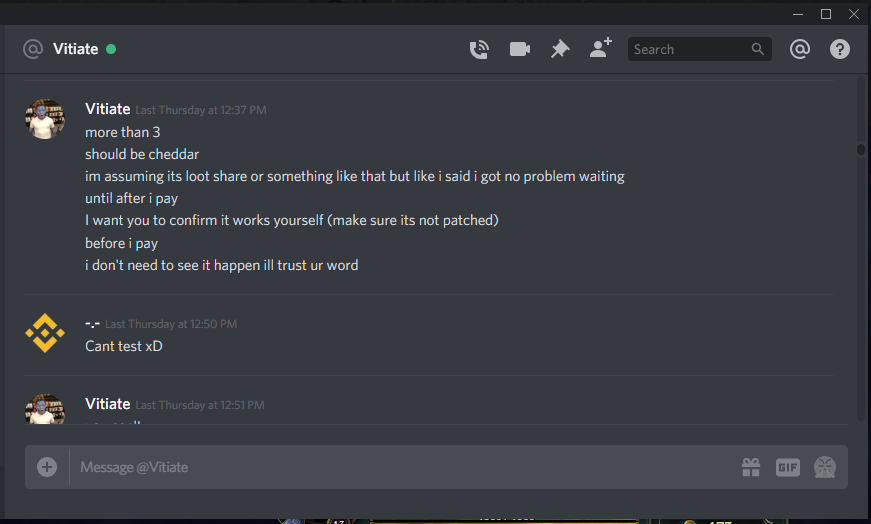
Task: Click the yellow diamond avatar of -.-
Action: click(x=45, y=333)
